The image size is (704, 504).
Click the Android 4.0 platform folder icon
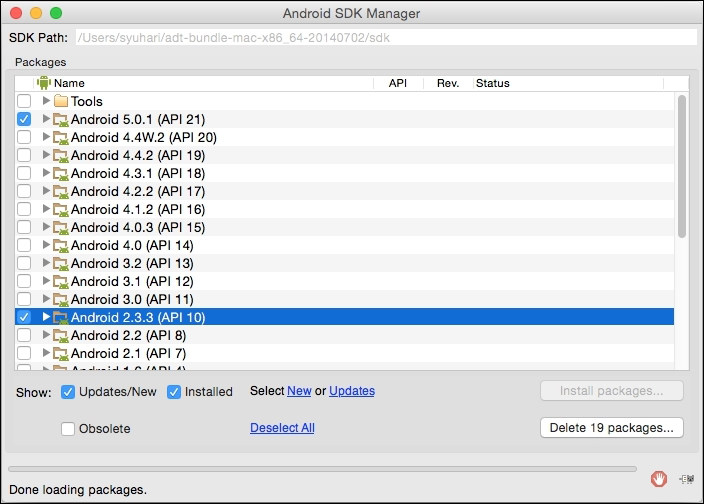coord(60,245)
